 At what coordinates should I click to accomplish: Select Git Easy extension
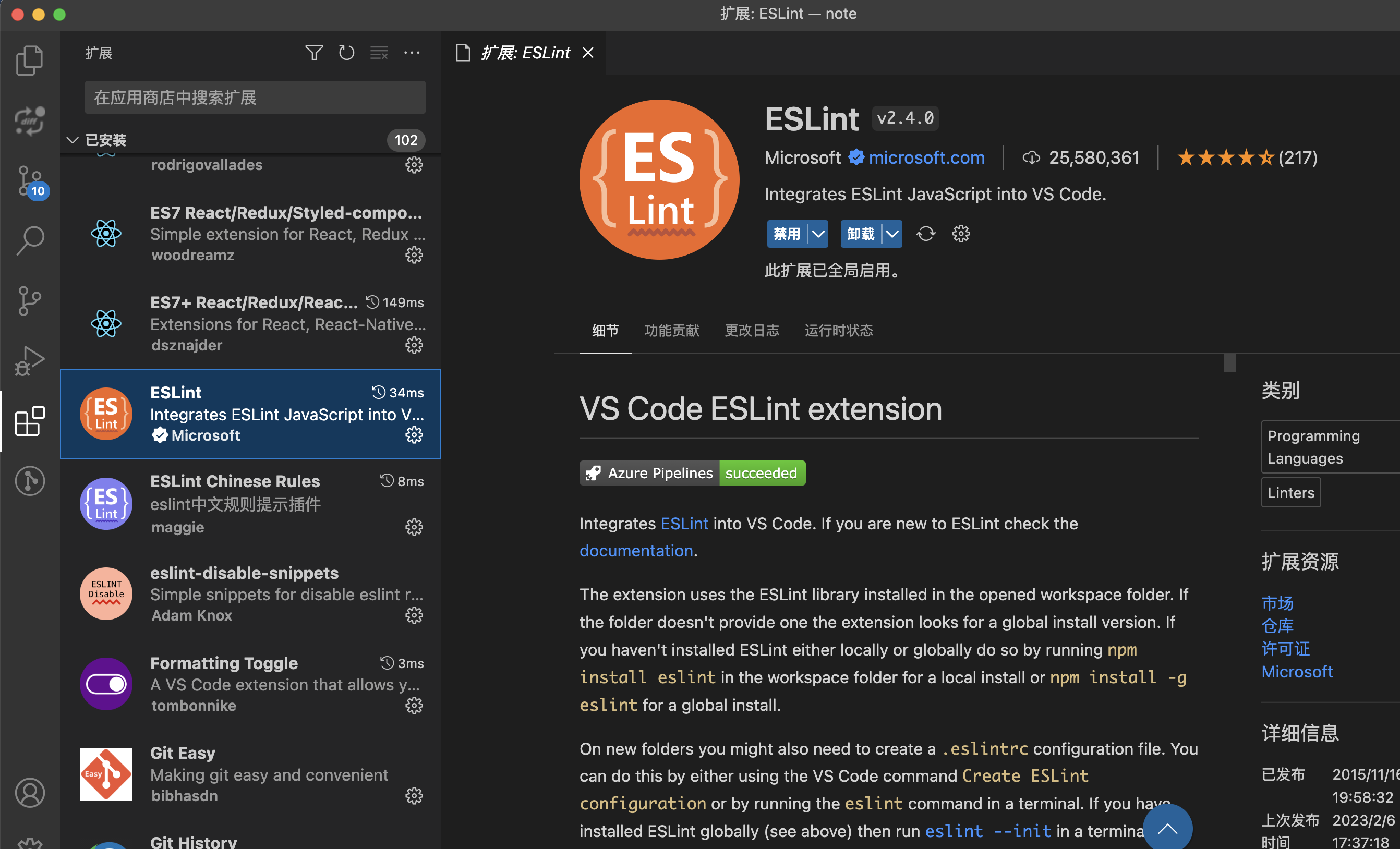point(250,774)
